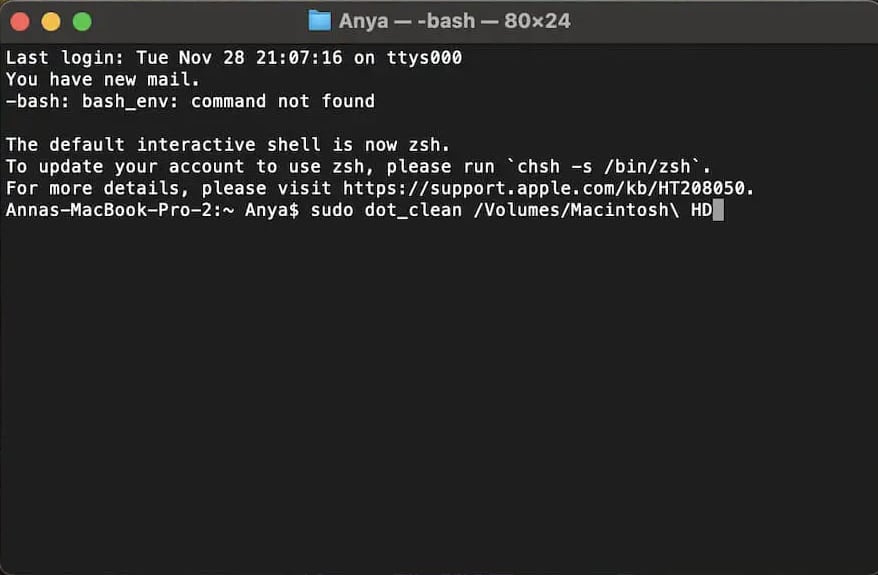Click the blue folder icon in title bar

point(319,21)
